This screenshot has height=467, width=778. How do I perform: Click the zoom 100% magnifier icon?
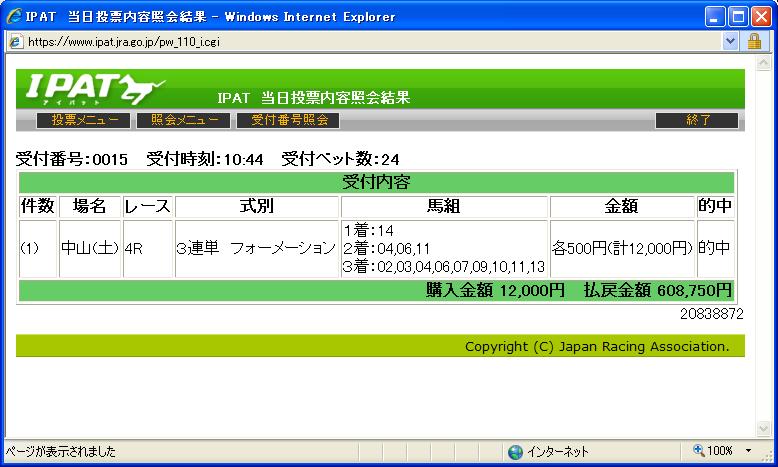click(x=699, y=450)
